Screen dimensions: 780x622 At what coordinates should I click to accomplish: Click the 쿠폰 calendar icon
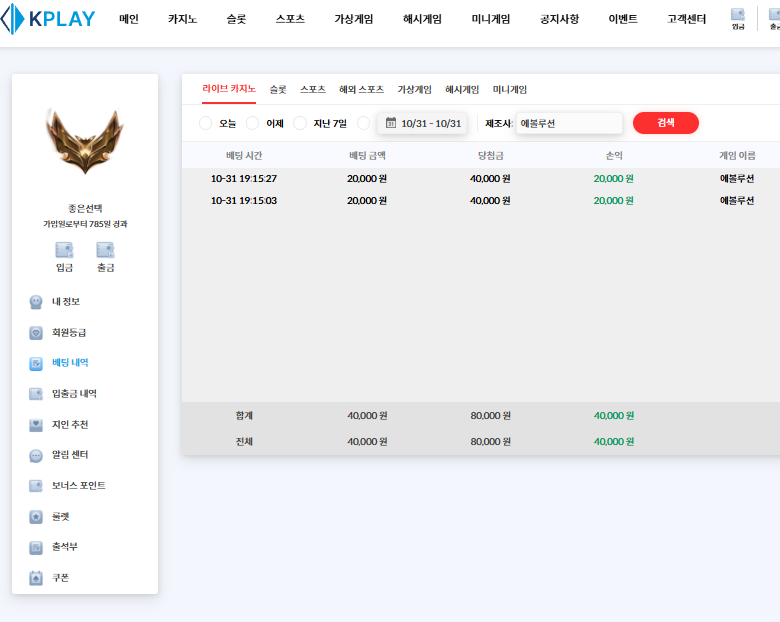pos(36,578)
